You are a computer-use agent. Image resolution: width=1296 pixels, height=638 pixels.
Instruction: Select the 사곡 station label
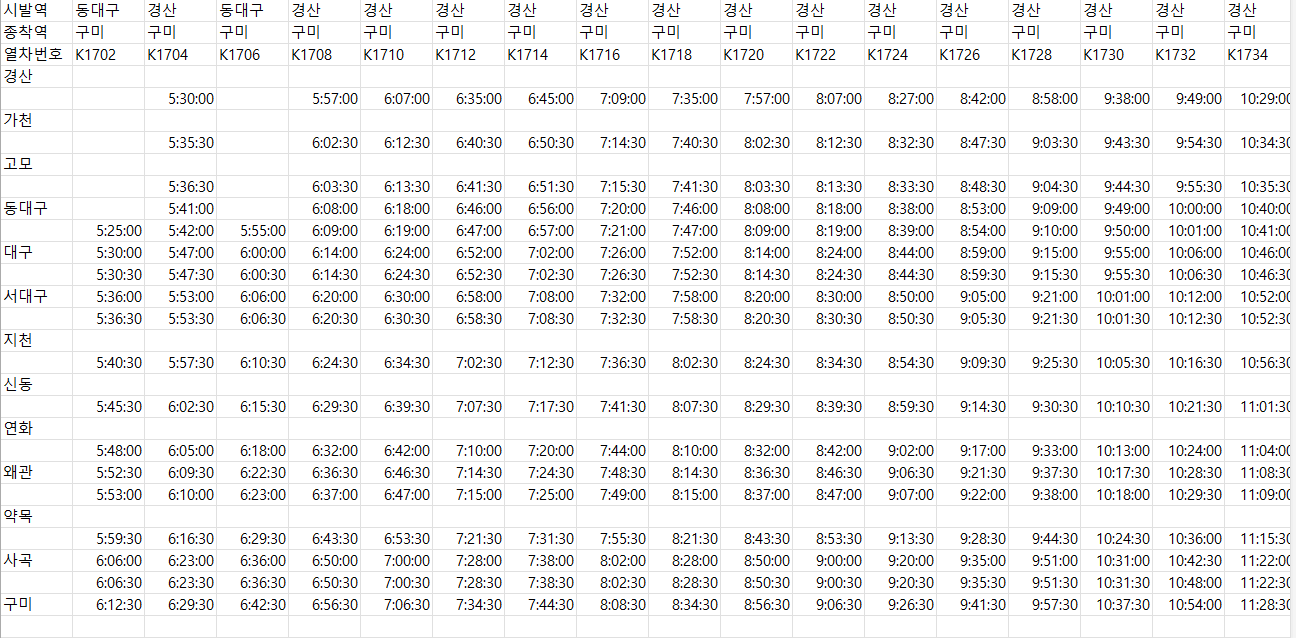pos(37,561)
